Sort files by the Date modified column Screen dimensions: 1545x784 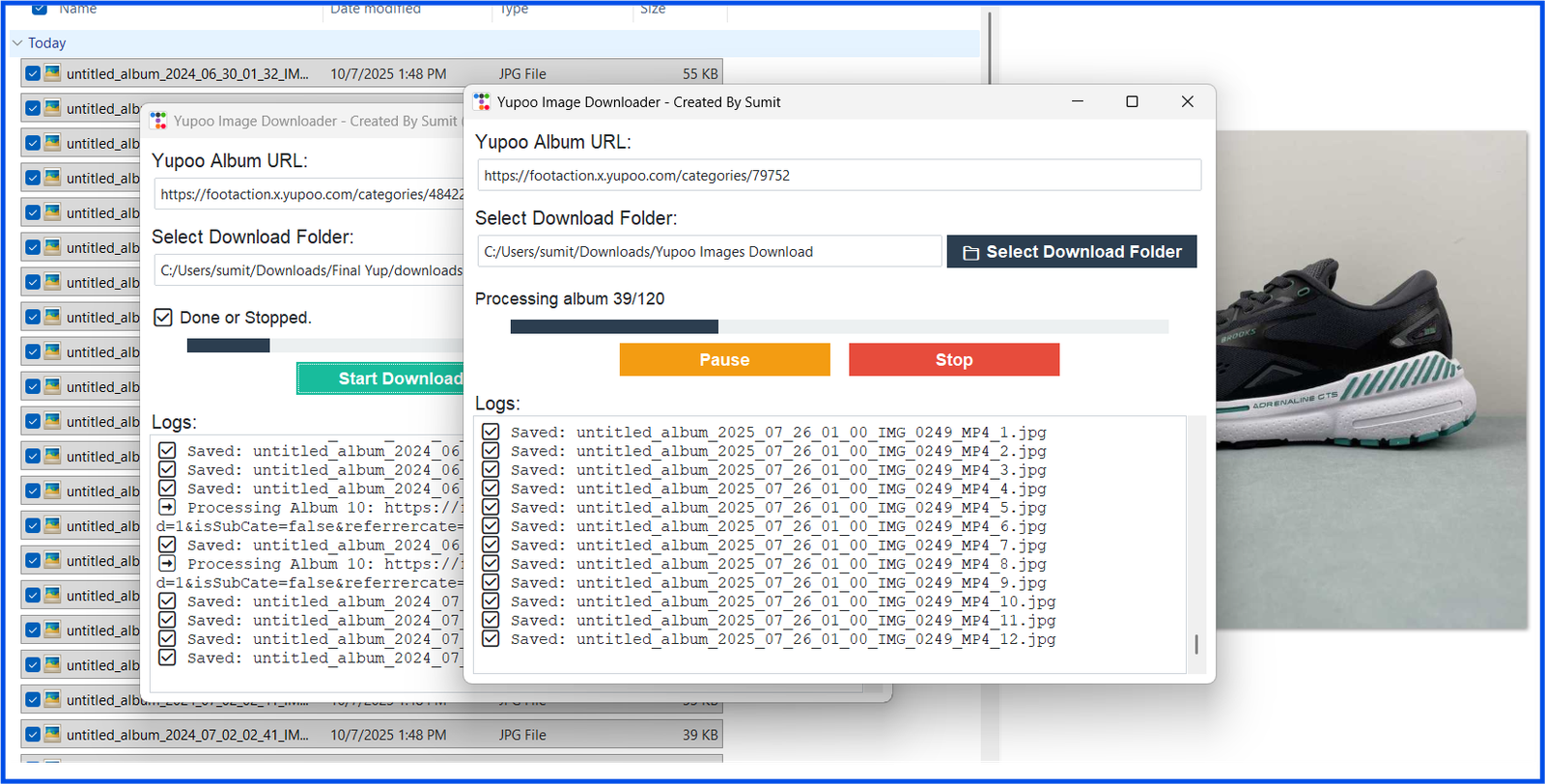(376, 9)
